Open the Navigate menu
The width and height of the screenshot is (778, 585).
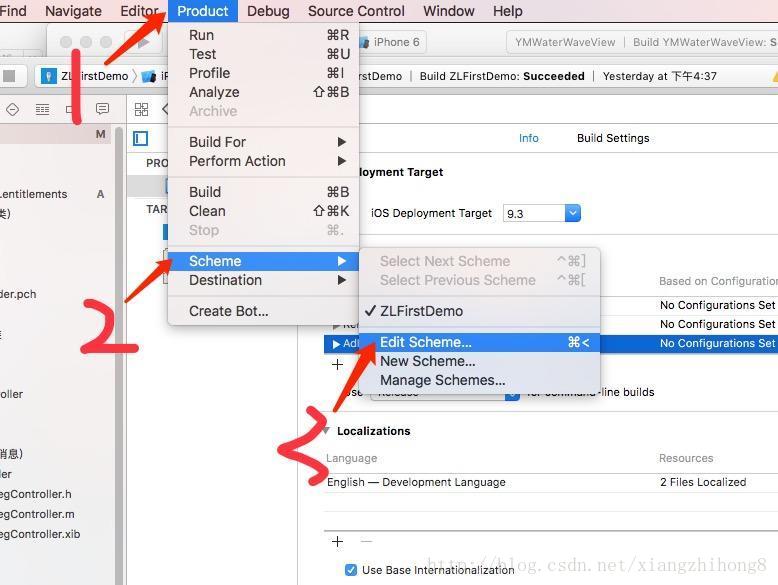tap(73, 11)
